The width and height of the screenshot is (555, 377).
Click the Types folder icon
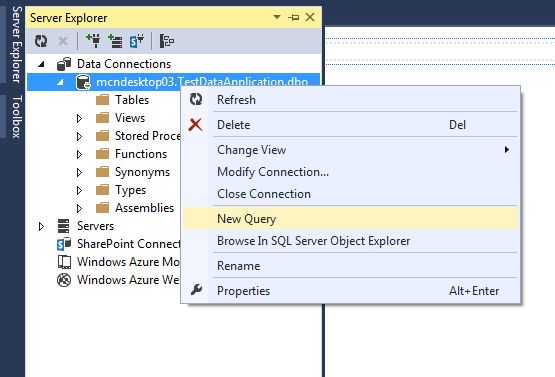[103, 190]
